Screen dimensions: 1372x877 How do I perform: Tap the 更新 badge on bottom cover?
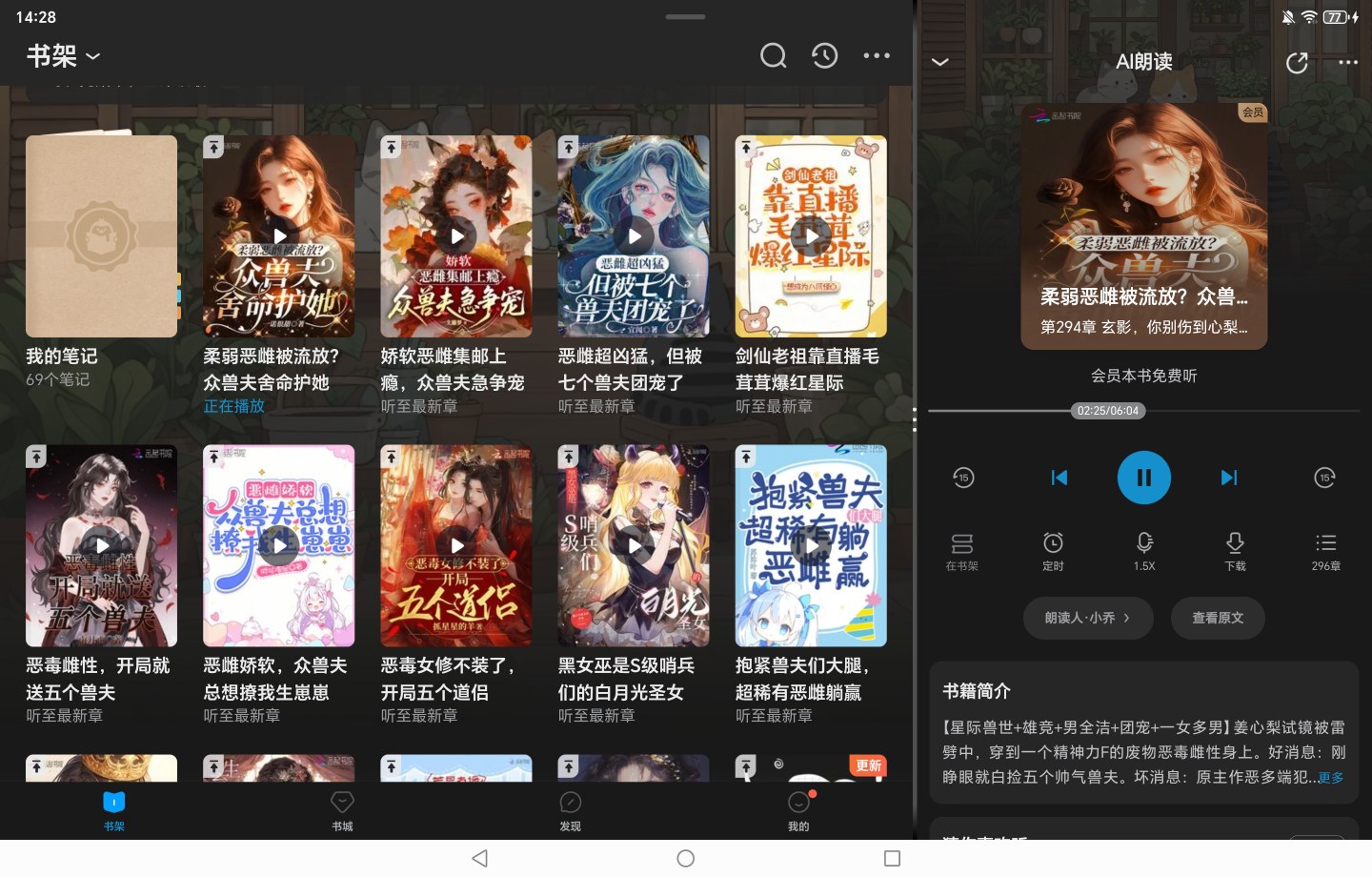(x=868, y=765)
